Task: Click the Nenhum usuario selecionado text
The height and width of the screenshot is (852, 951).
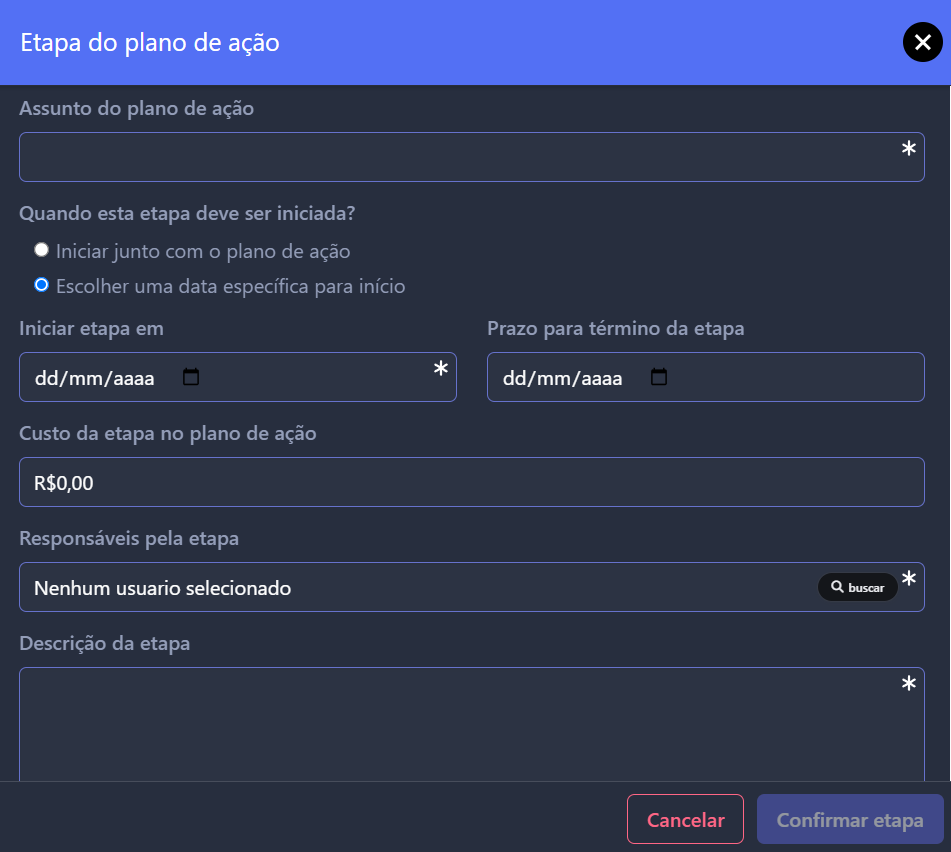Action: 163,588
